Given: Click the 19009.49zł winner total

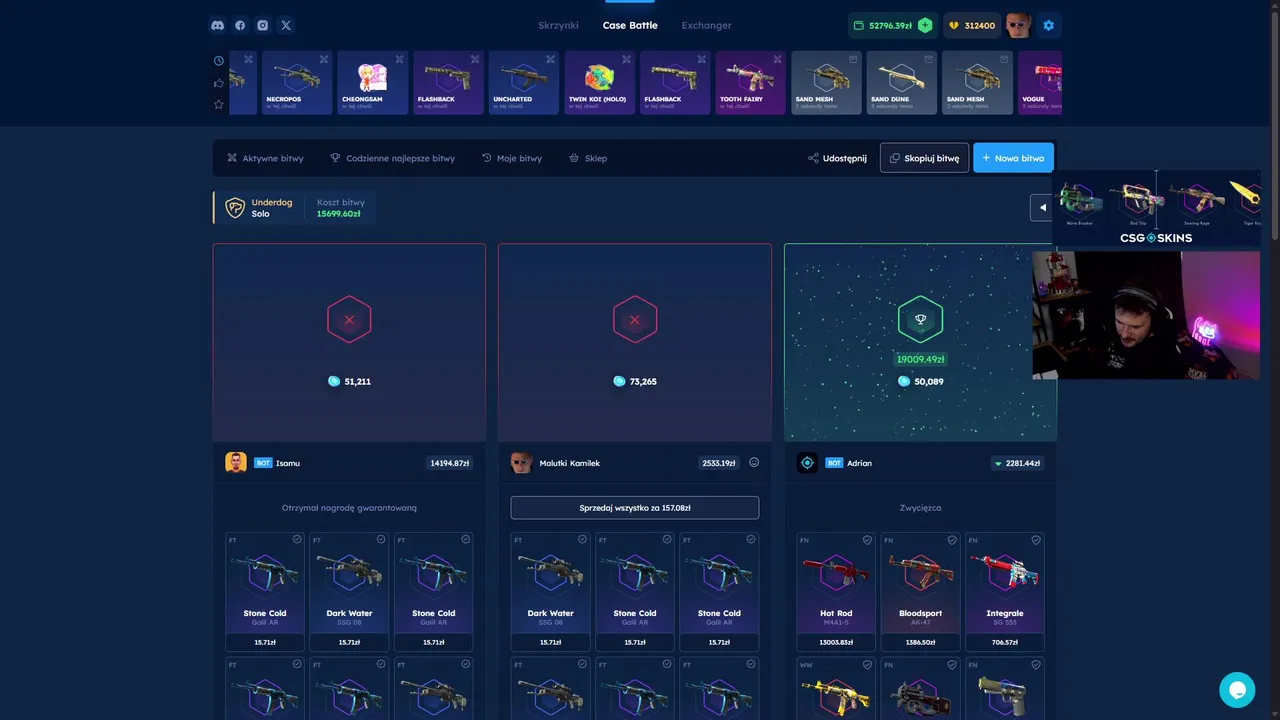Looking at the screenshot, I should click(920, 359).
